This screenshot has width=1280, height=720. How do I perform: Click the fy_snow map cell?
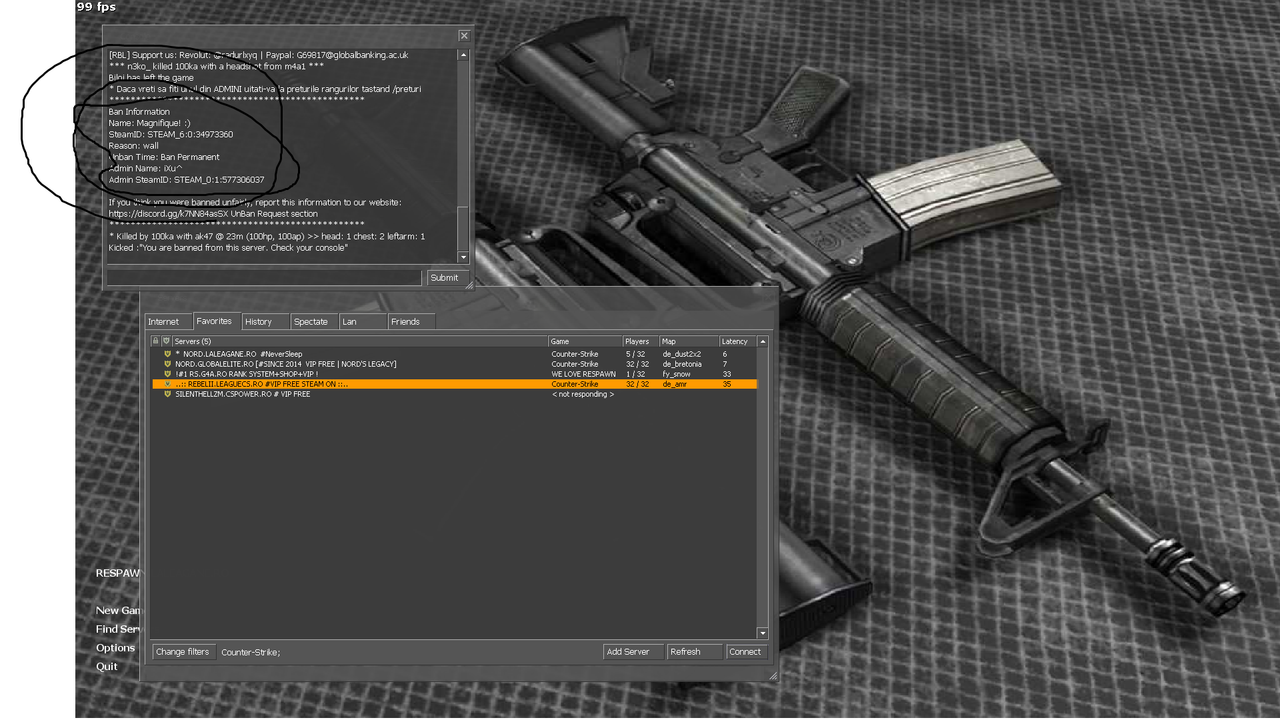676,374
